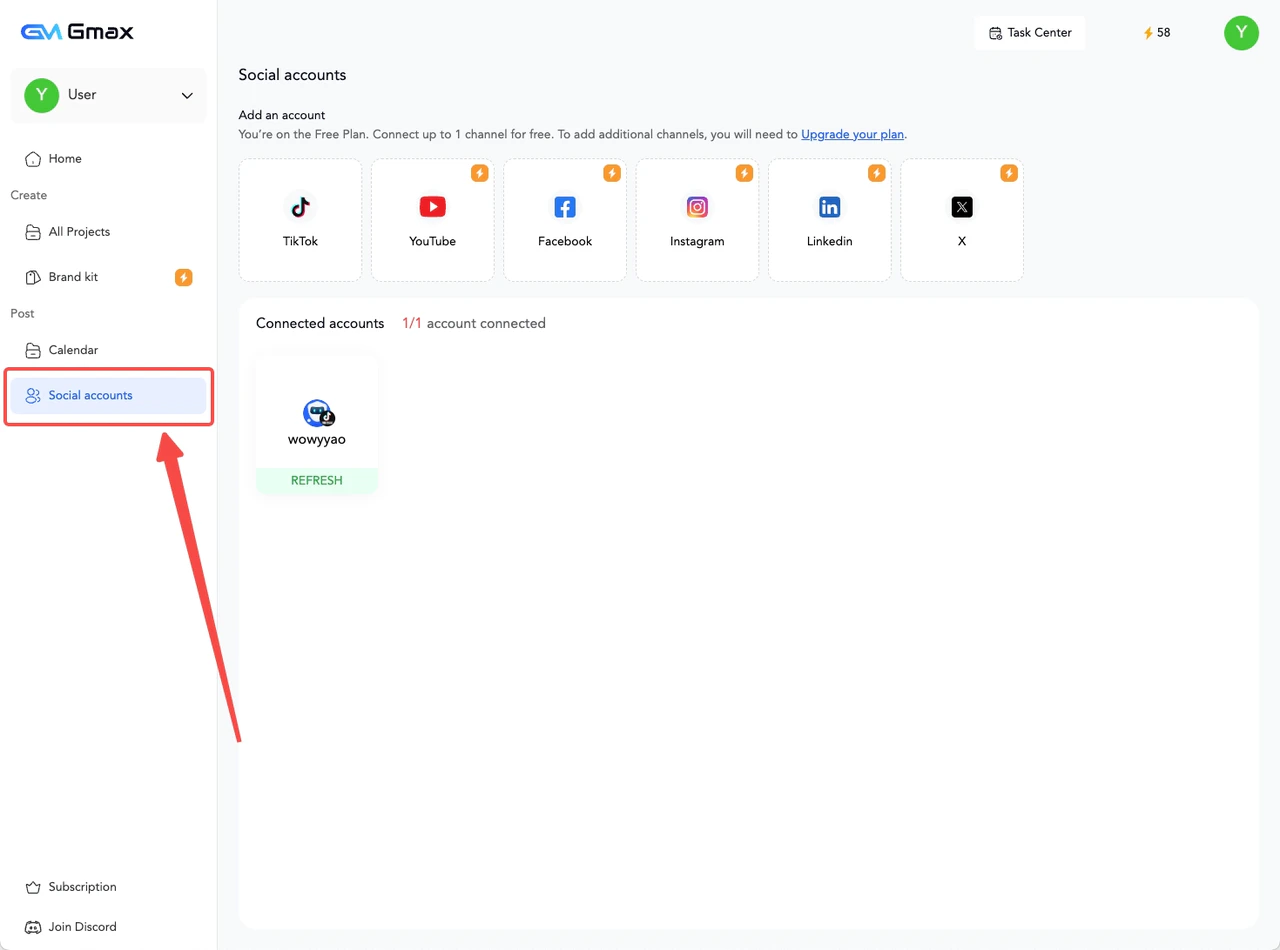Click the Home house icon
Image resolution: width=1280 pixels, height=950 pixels.
click(33, 159)
